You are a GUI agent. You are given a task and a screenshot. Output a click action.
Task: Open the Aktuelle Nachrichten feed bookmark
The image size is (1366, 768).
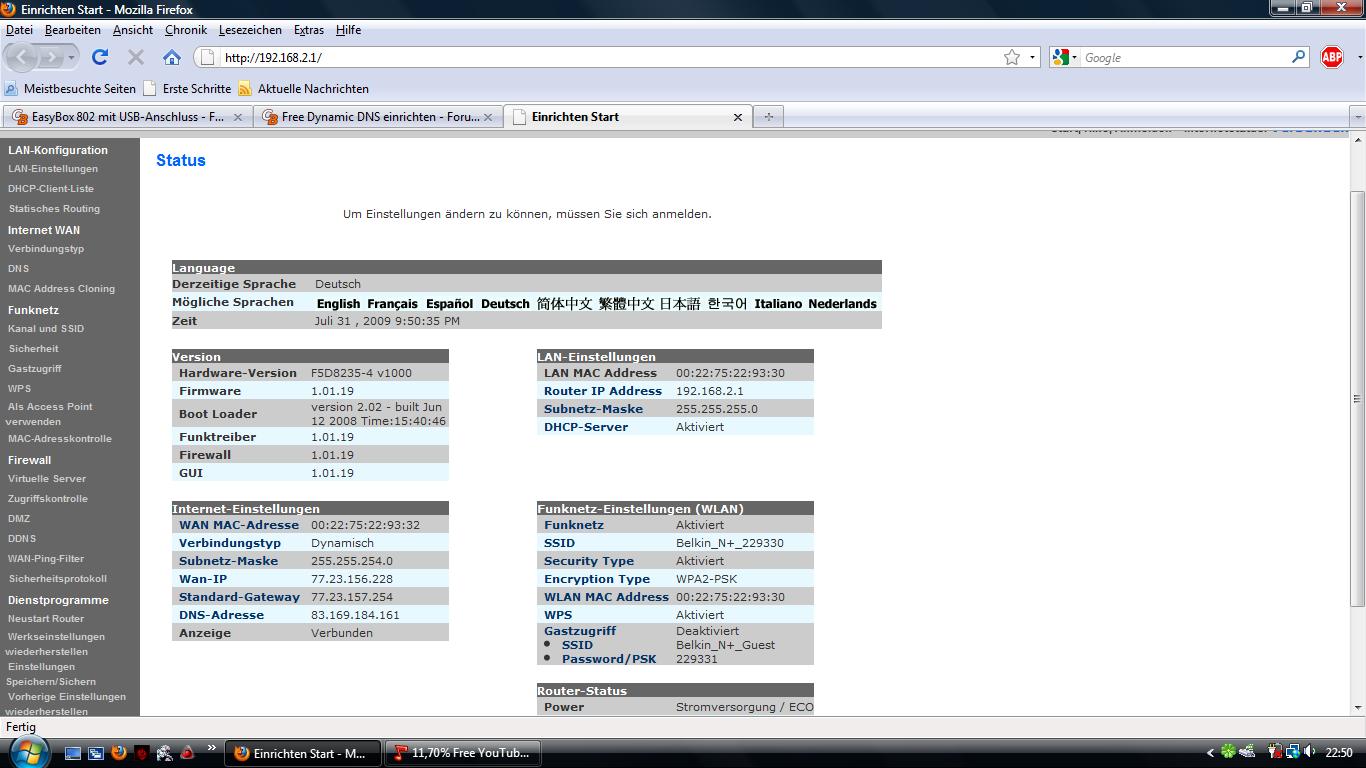[303, 89]
